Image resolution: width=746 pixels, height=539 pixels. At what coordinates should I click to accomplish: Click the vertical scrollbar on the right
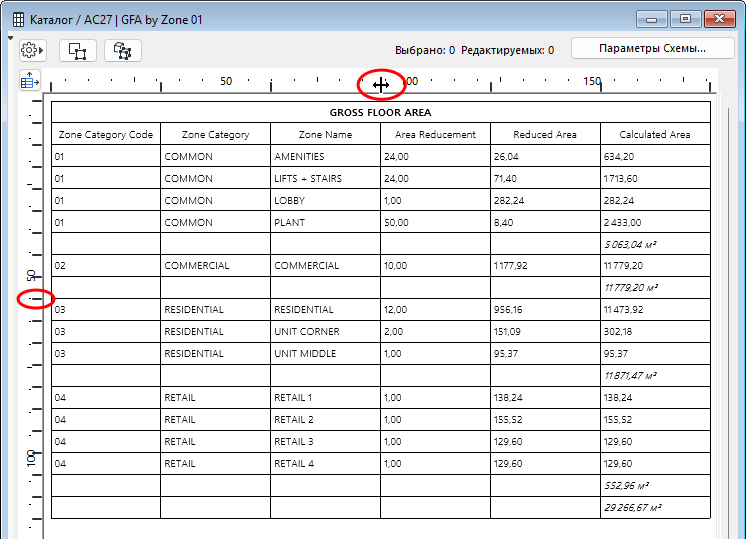click(728, 323)
